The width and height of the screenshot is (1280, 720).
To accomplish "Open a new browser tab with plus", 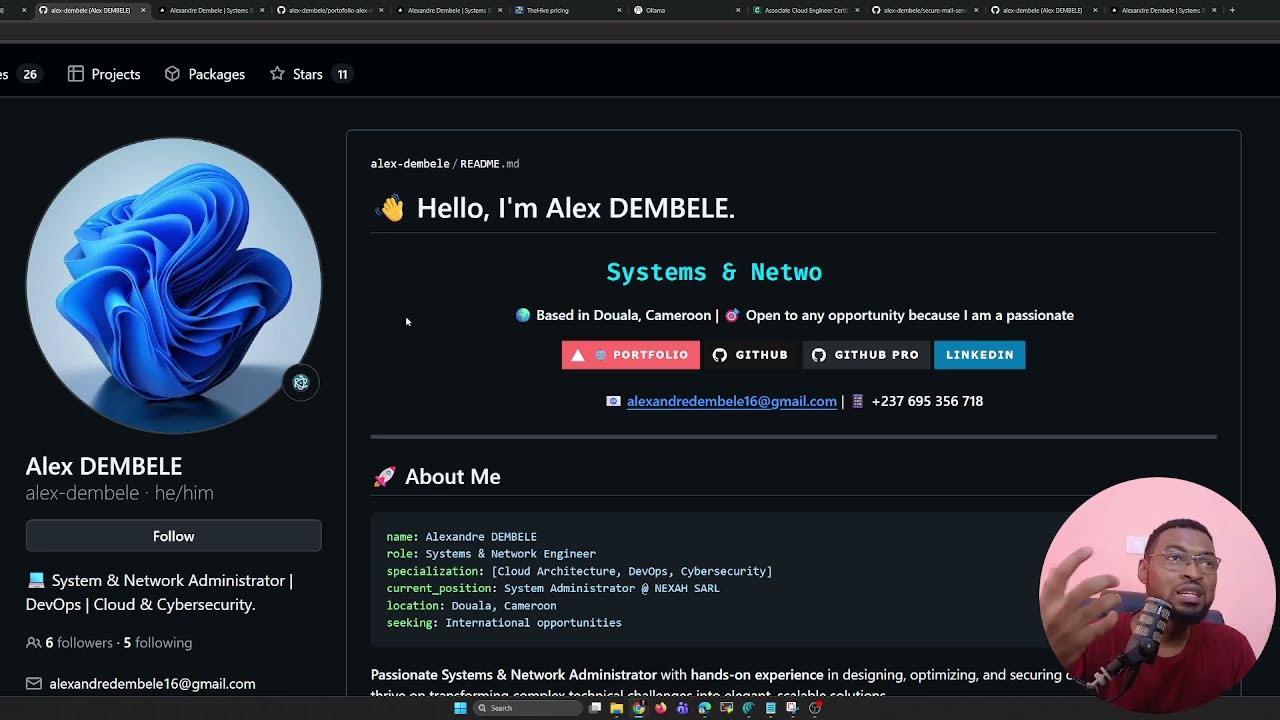I will point(1232,10).
